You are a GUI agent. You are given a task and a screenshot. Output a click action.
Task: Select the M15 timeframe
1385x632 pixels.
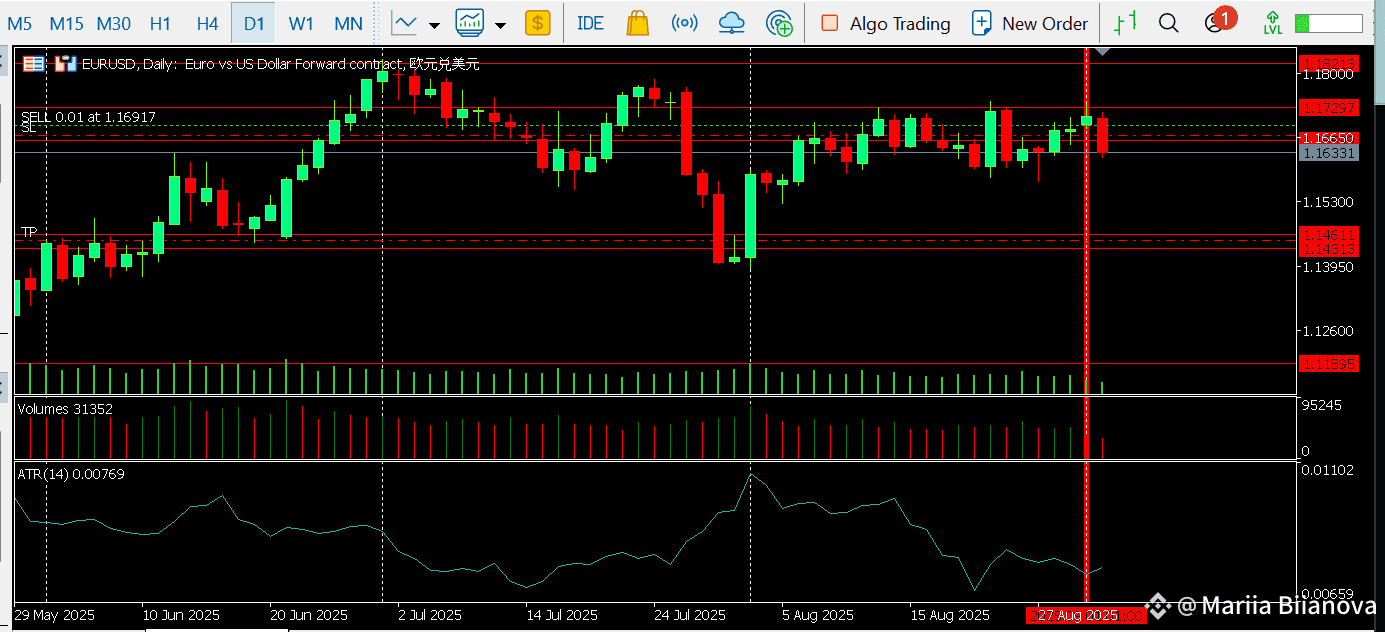click(x=66, y=23)
